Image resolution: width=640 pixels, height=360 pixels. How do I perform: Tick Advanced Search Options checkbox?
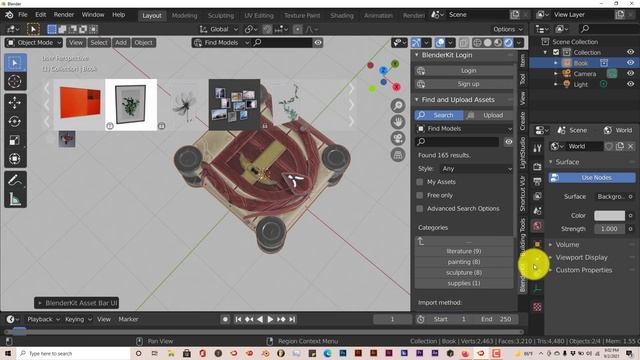click(x=420, y=209)
